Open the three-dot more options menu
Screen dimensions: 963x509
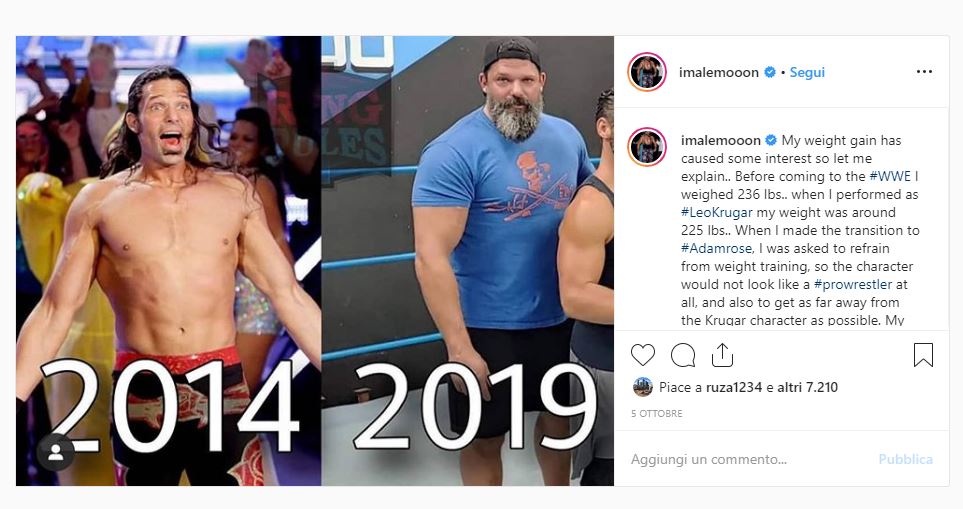tap(924, 72)
